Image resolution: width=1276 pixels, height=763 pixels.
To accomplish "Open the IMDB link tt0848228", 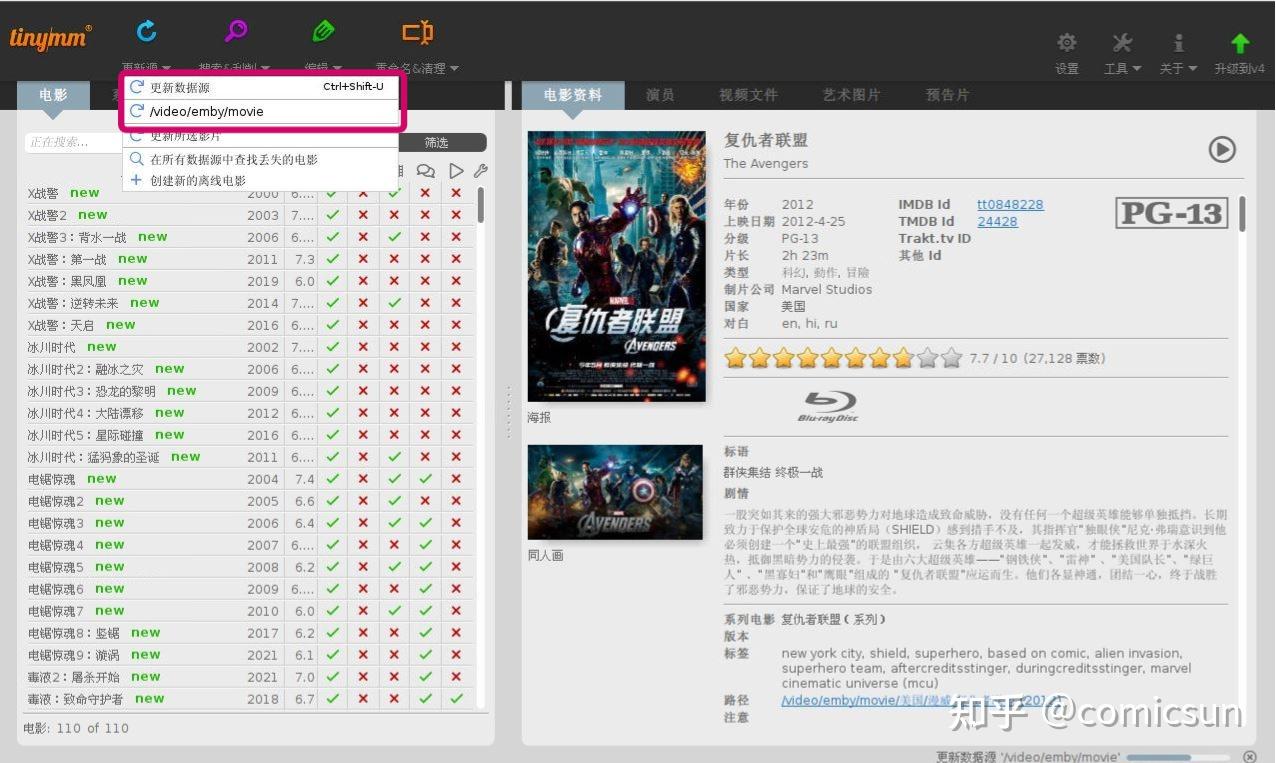I will click(1009, 204).
